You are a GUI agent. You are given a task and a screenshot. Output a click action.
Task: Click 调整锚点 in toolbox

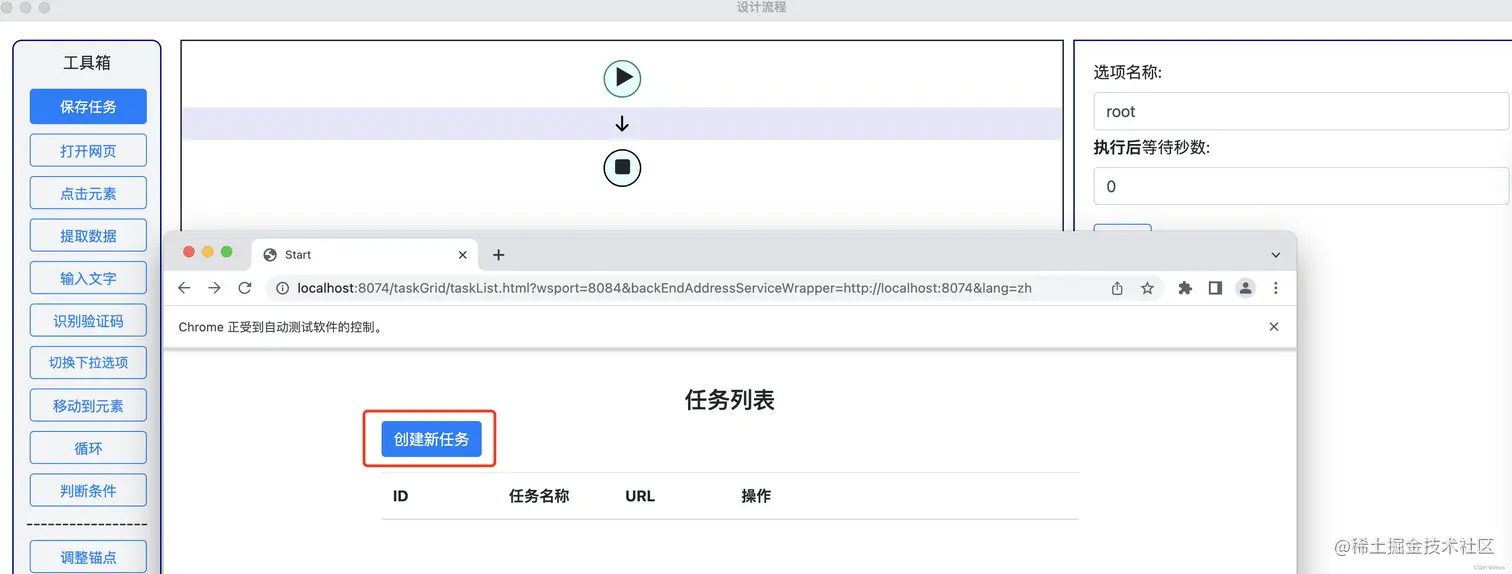pos(88,557)
